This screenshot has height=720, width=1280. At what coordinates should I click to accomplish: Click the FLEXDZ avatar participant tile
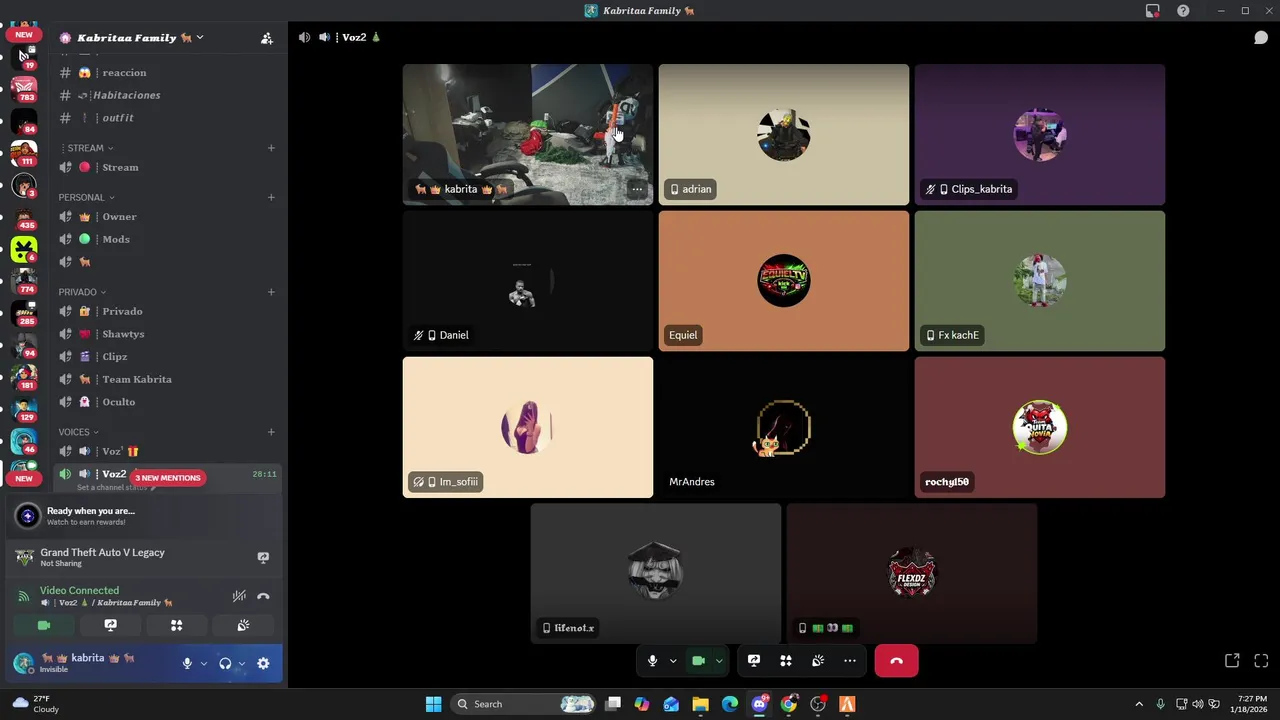[912, 573]
